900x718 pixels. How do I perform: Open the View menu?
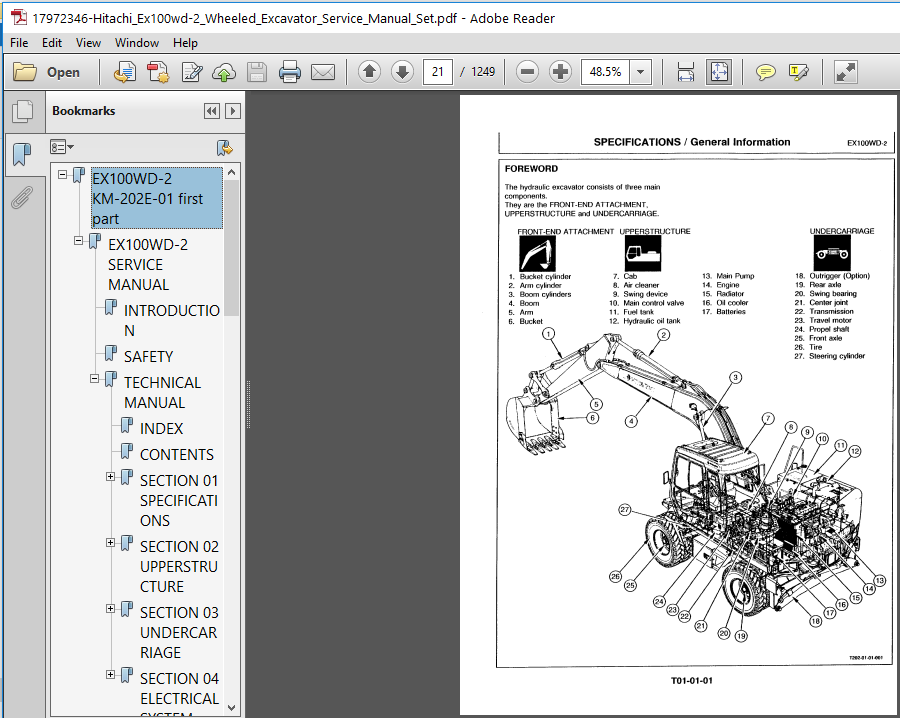point(88,43)
